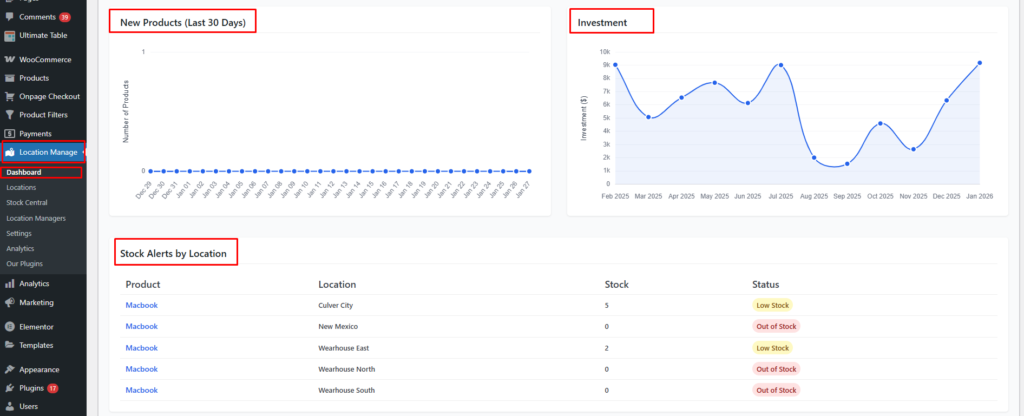Click the Onpage Checkout cart icon
The width and height of the screenshot is (1024, 416).
(x=9, y=96)
